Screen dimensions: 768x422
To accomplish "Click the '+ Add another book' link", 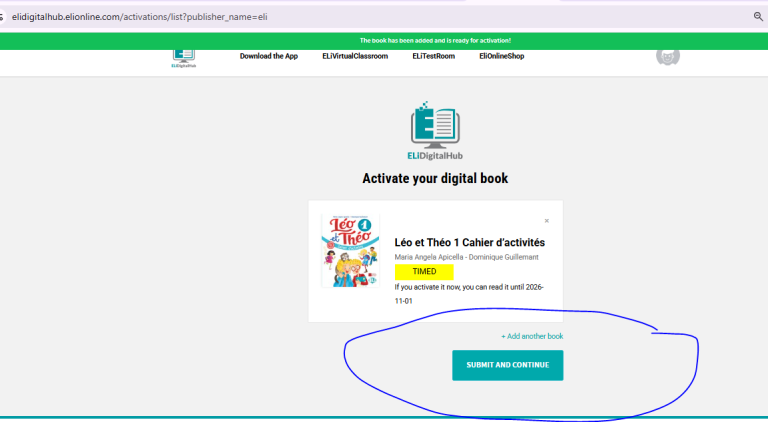I will 532,336.
